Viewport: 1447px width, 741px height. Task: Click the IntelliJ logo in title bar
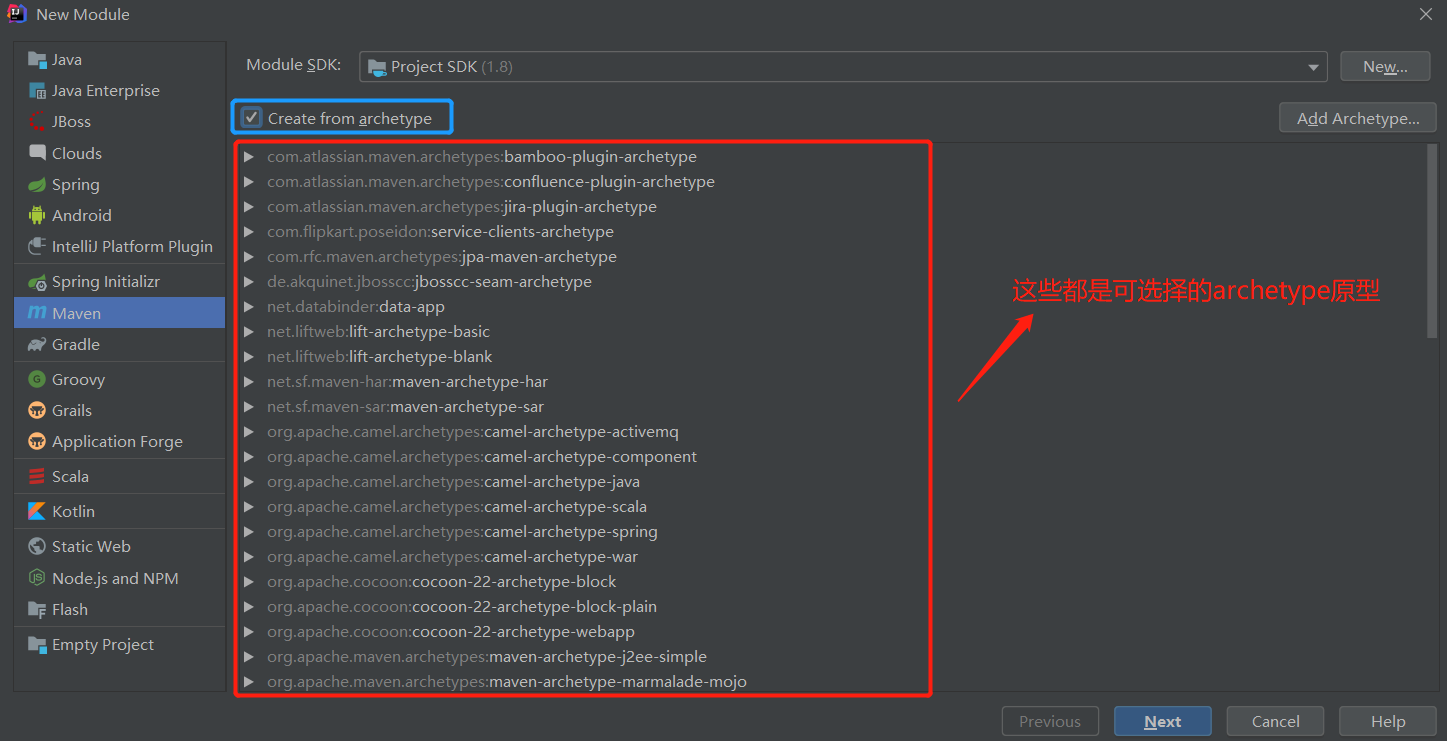pos(17,14)
